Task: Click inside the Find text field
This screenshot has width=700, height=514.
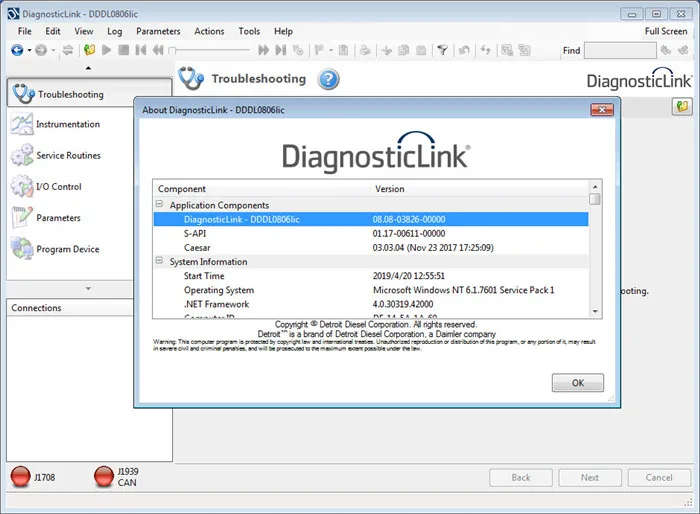Action: [x=620, y=50]
